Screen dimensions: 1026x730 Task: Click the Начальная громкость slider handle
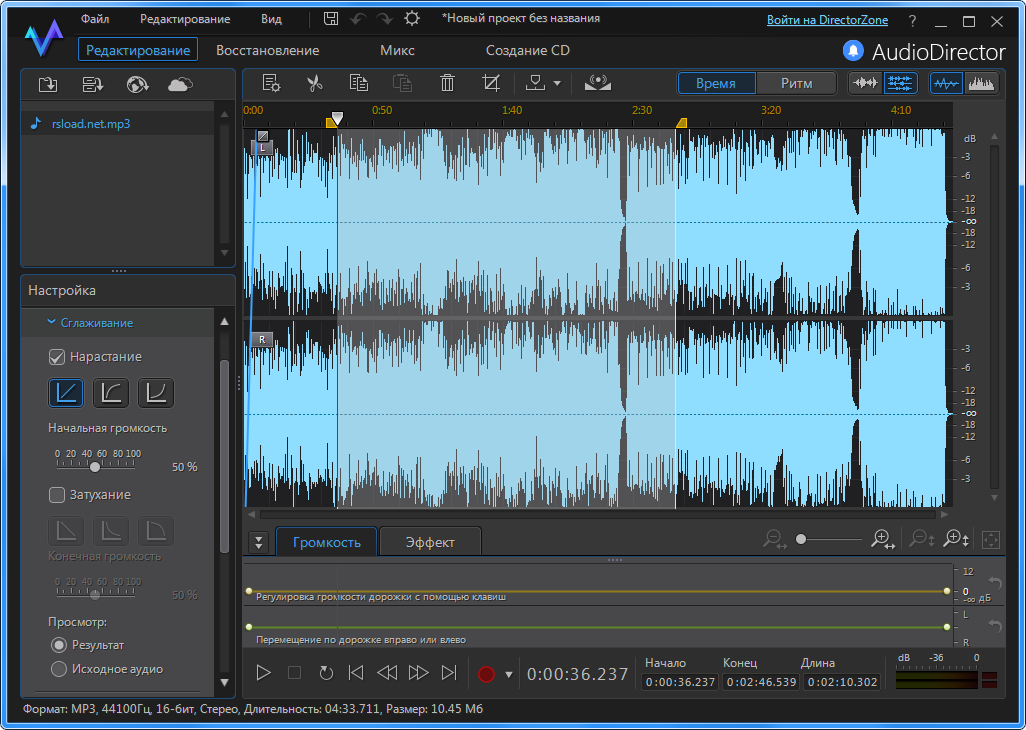pyautogui.click(x=95, y=466)
